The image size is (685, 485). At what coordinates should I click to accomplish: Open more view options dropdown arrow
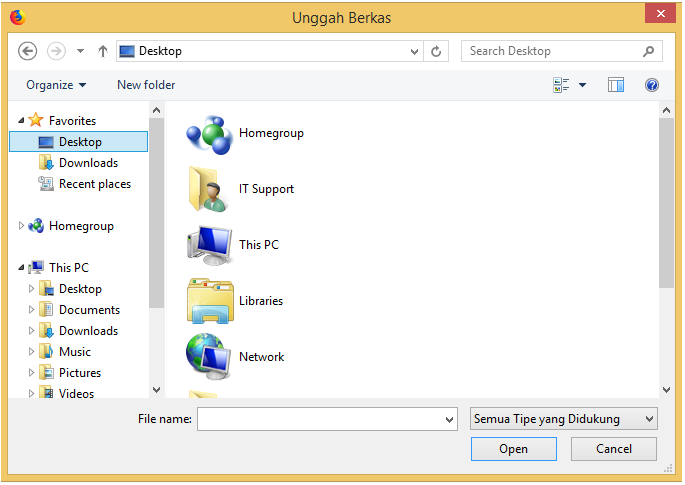coord(582,85)
